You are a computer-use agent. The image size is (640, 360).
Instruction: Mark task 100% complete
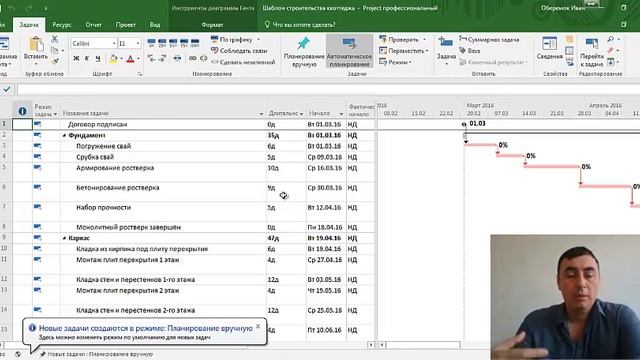[x=195, y=43]
